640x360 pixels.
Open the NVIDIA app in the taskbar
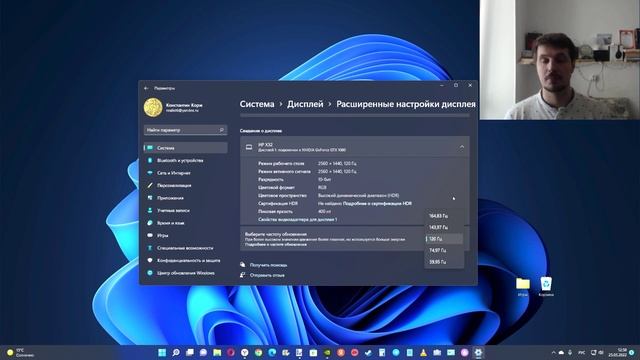[x=327, y=352]
